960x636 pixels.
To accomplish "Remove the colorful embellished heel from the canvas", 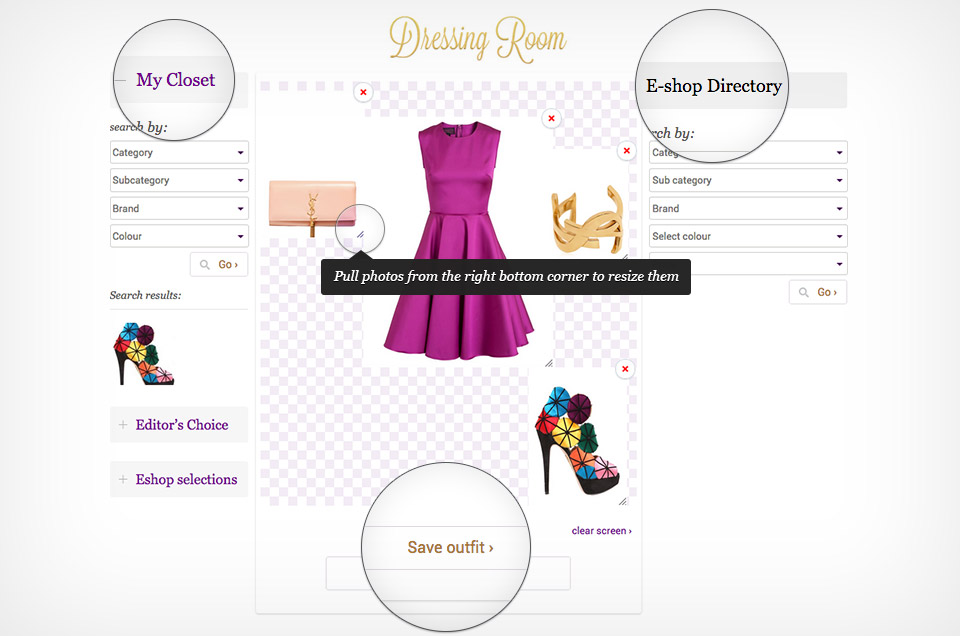I will pos(625,369).
